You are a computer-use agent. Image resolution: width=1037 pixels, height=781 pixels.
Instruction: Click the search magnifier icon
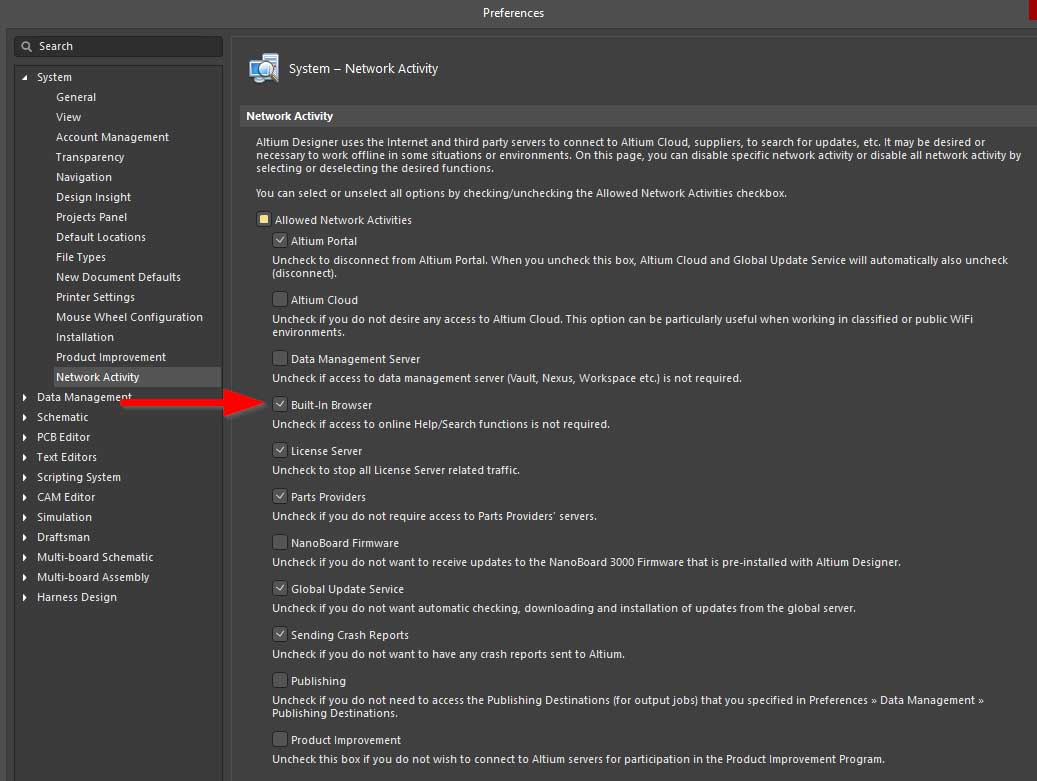tap(27, 47)
